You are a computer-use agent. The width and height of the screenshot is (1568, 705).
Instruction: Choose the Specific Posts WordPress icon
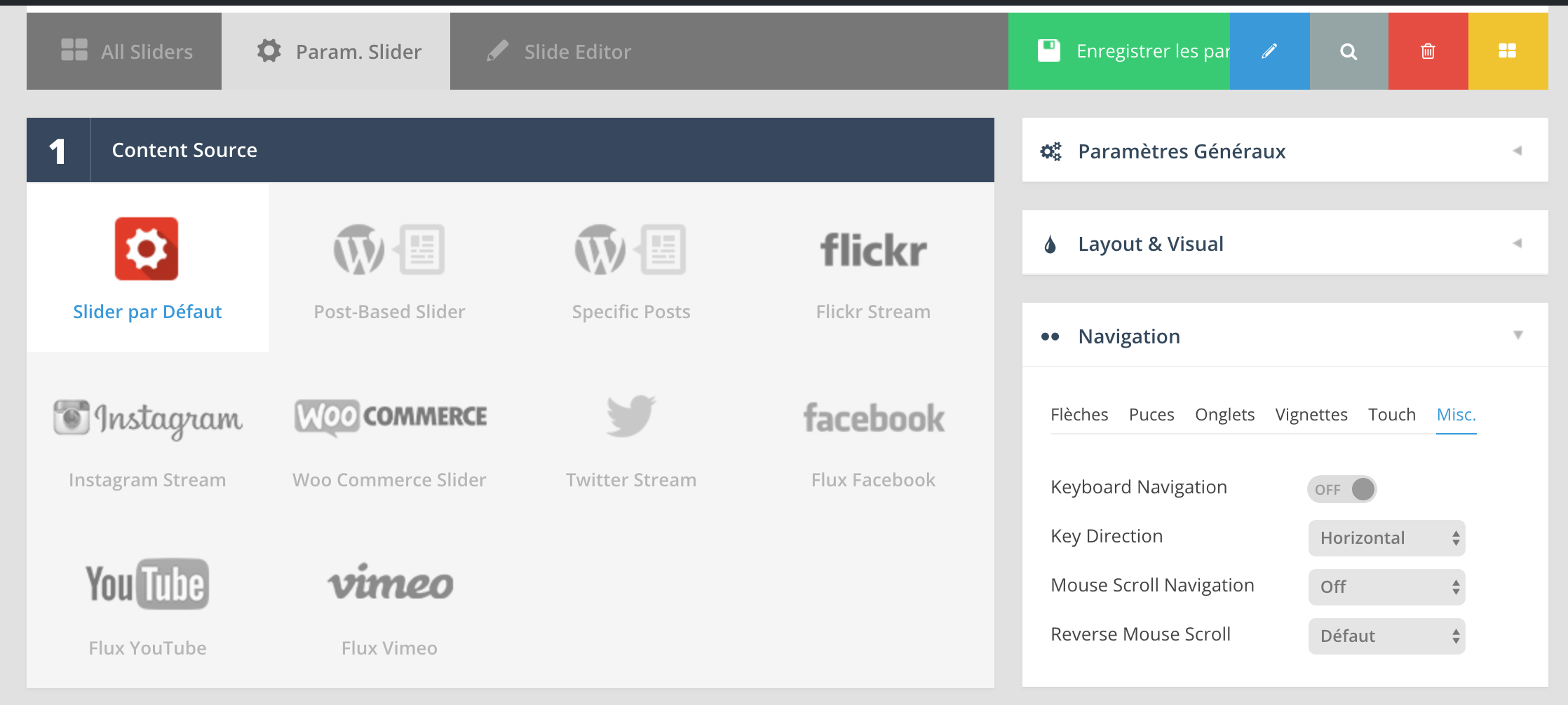coord(630,249)
